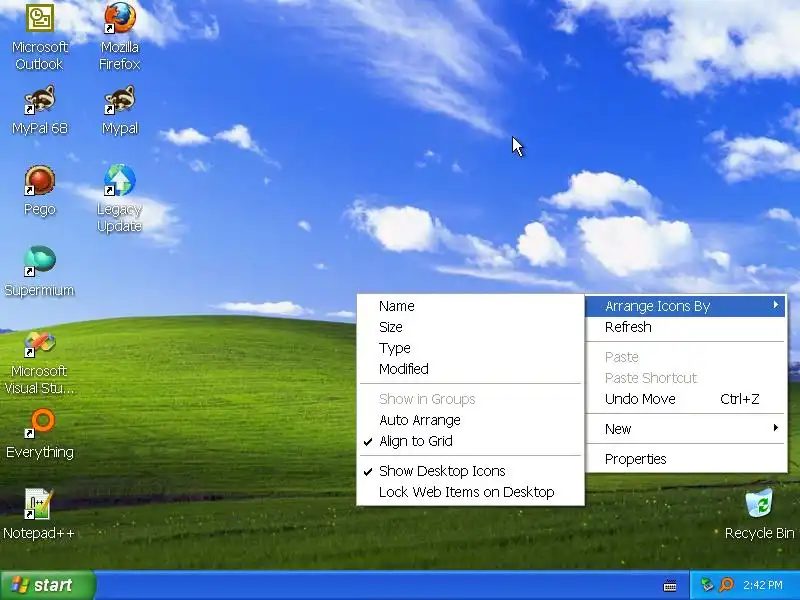Image resolution: width=800 pixels, height=600 pixels.
Task: Select the Pego desktop icon
Action: tap(40, 181)
